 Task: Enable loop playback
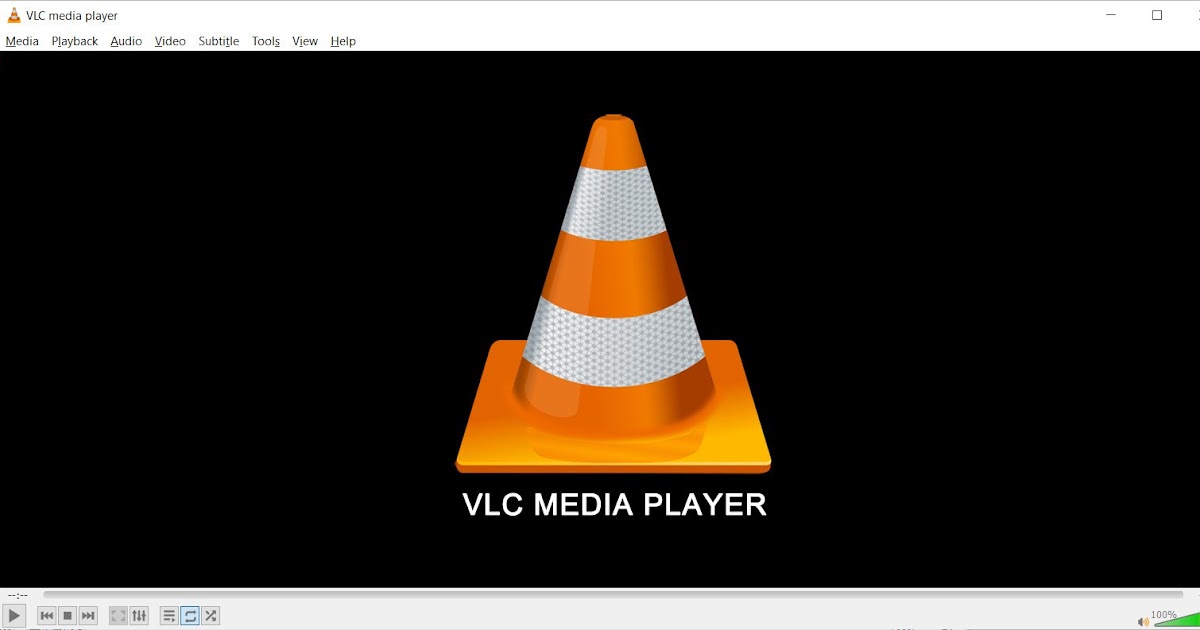189,615
